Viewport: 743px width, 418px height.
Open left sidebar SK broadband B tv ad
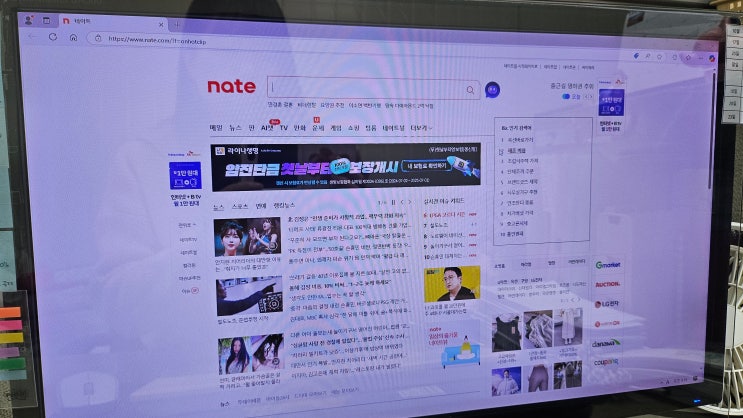click(185, 179)
